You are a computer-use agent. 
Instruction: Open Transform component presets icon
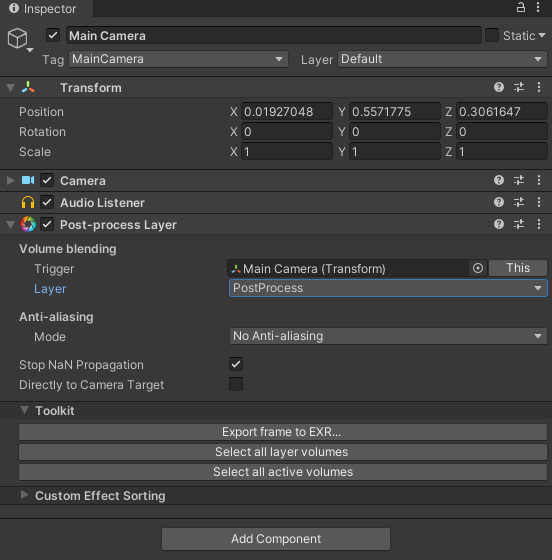pyautogui.click(x=519, y=87)
